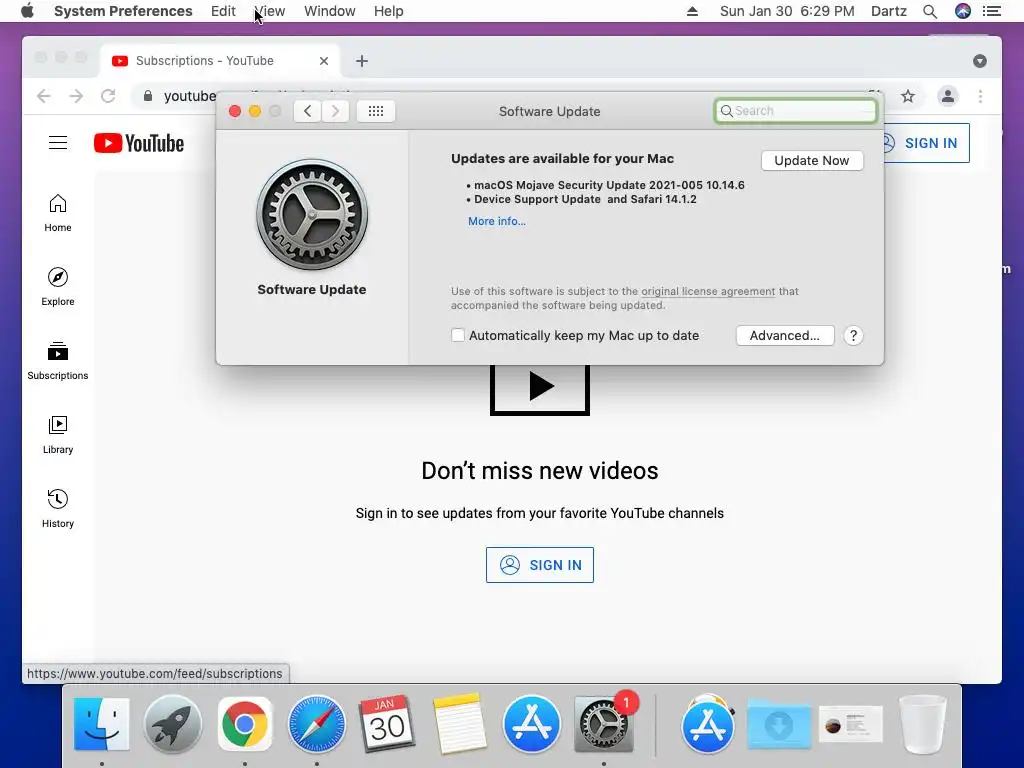Open the Dartz user menu
1024x768 pixels.
point(889,11)
